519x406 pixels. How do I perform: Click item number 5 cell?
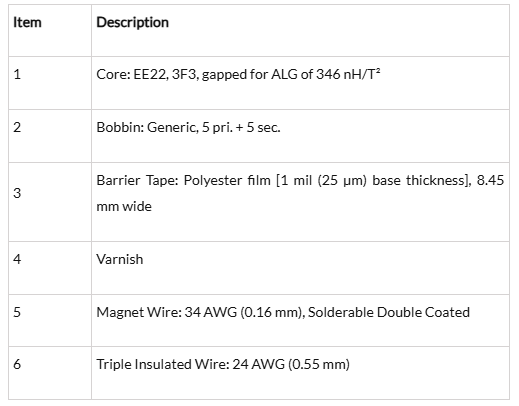click(x=50, y=321)
